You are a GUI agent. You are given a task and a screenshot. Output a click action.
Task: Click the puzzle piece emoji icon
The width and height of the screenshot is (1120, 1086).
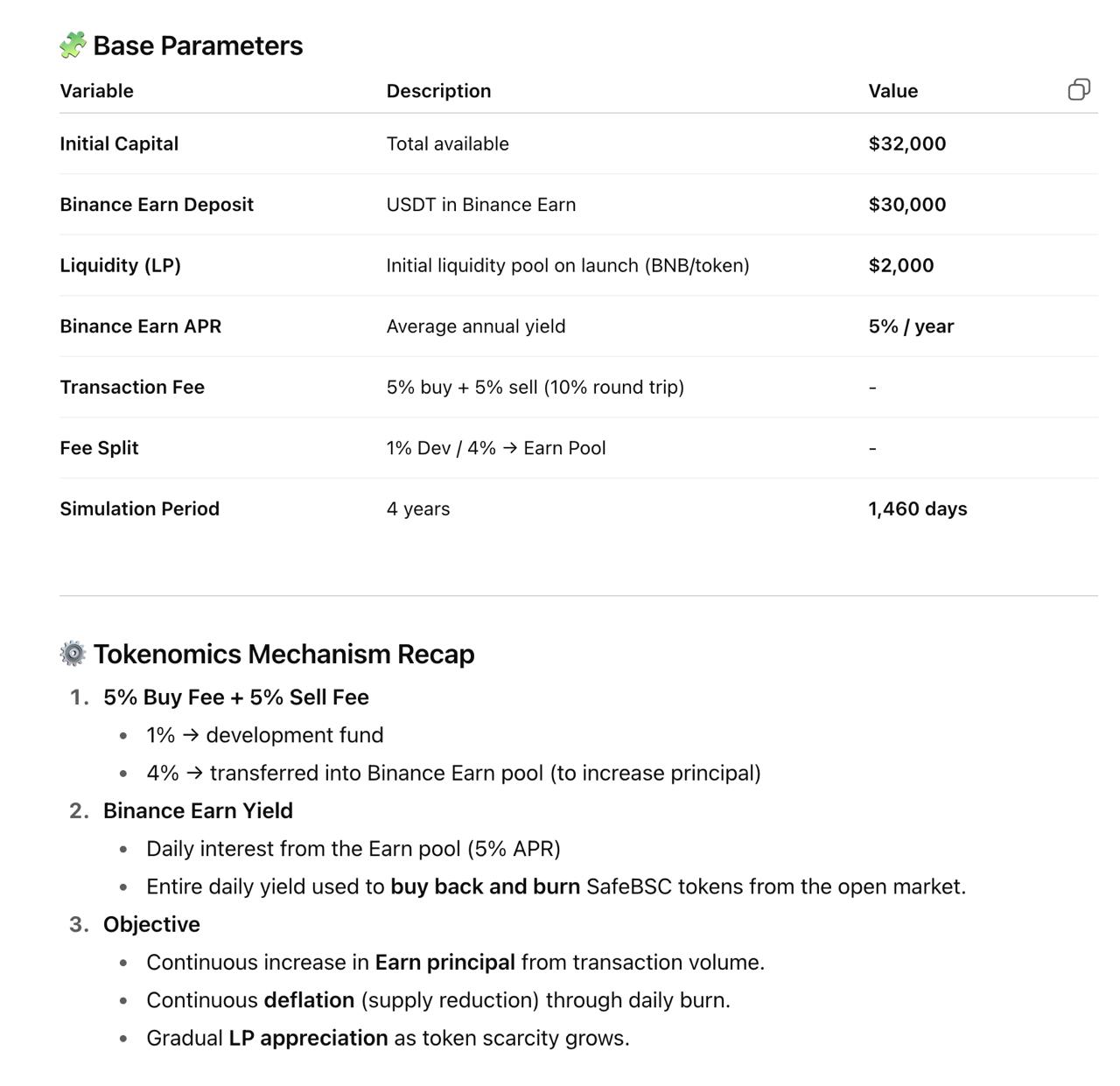73,45
